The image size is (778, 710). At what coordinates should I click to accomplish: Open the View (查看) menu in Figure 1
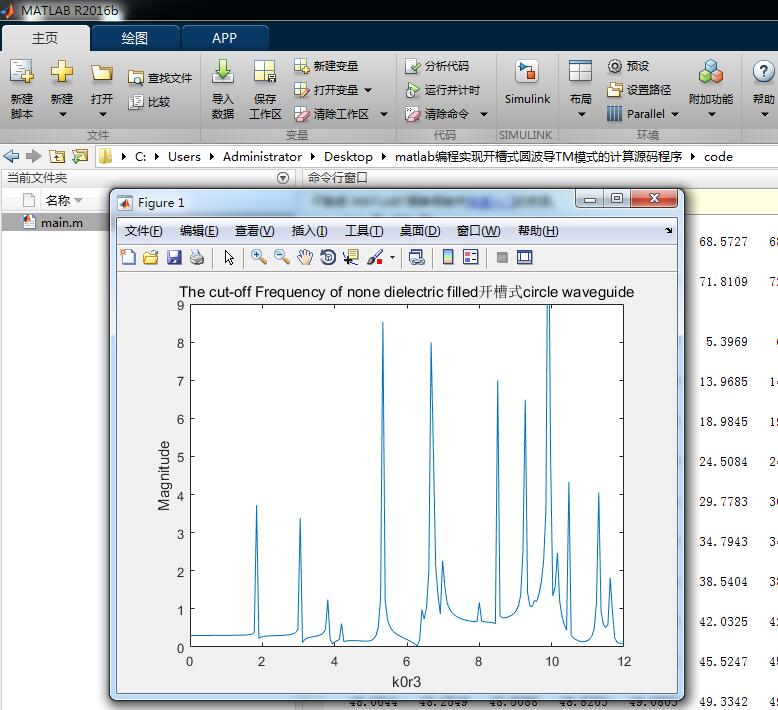[x=254, y=231]
